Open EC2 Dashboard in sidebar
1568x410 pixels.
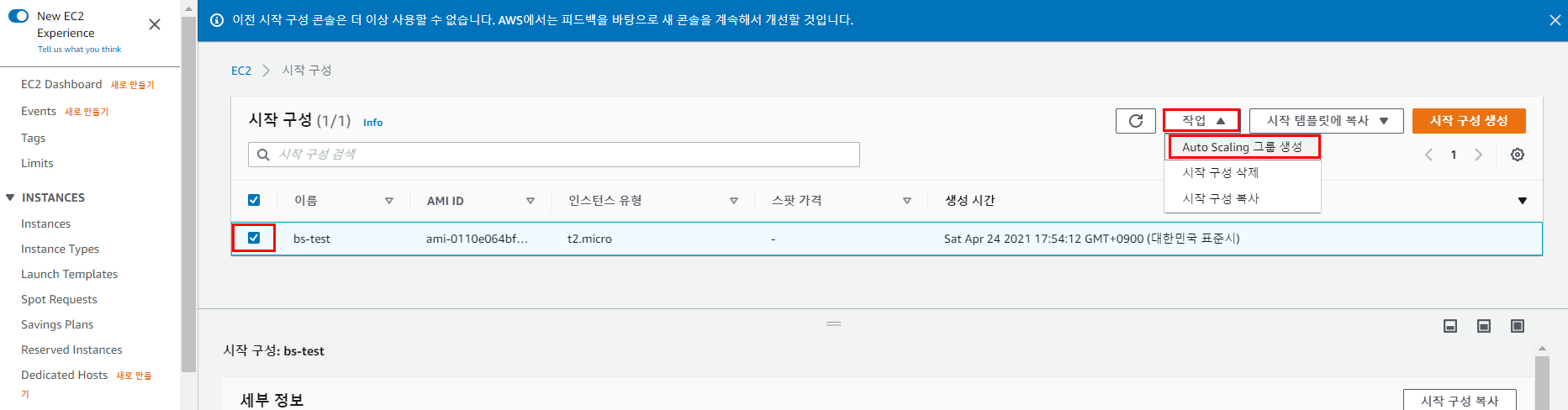61,84
